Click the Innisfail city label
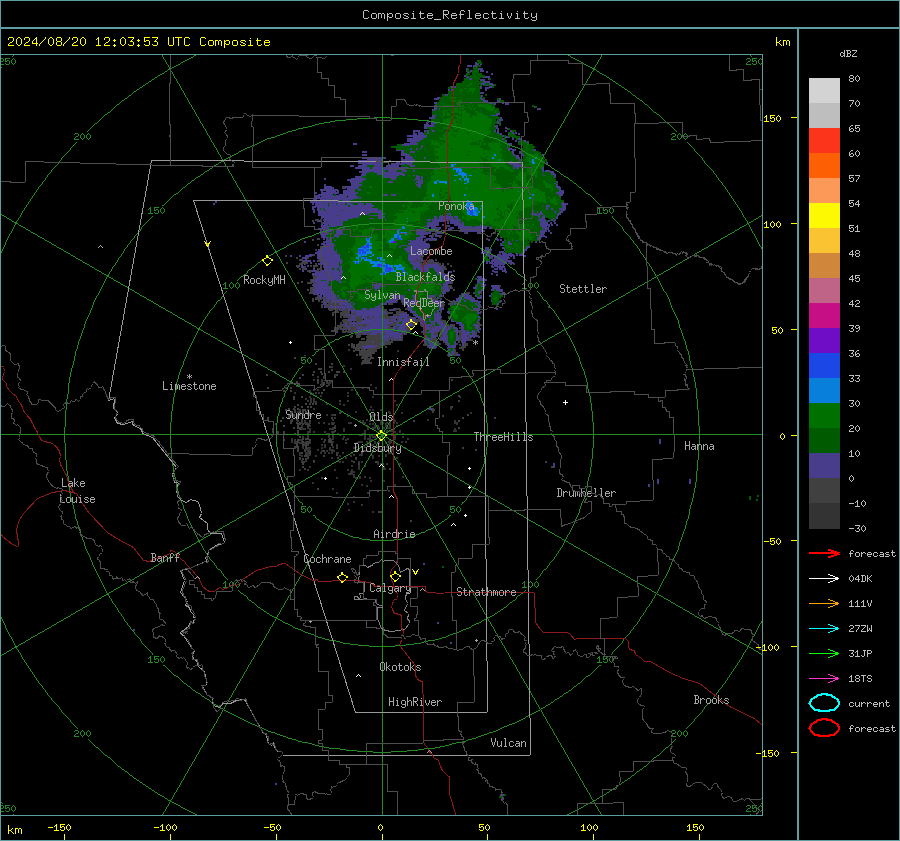Viewport: 900px width, 841px height. coord(403,362)
